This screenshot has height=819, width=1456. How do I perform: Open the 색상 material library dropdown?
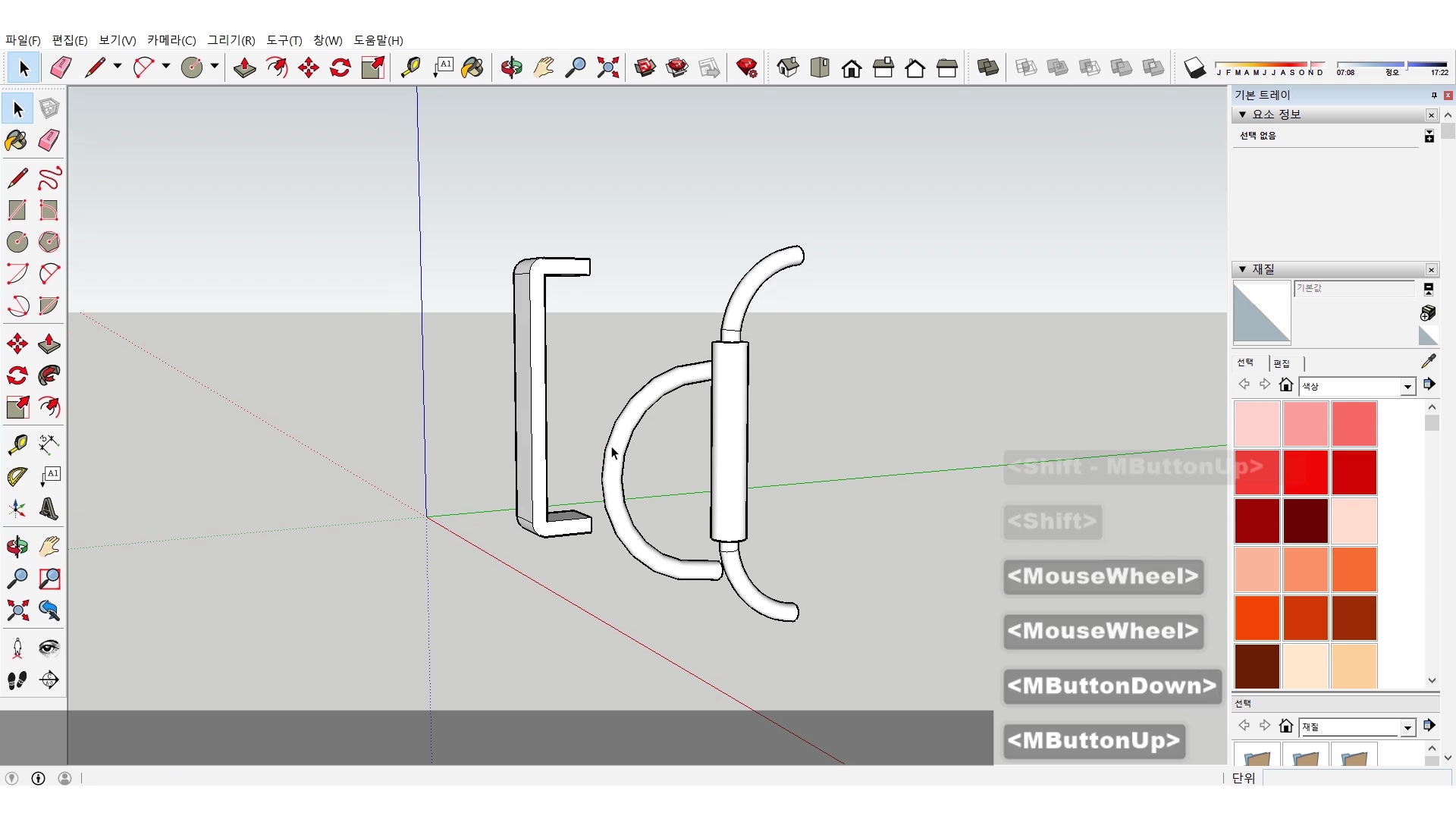[1407, 387]
